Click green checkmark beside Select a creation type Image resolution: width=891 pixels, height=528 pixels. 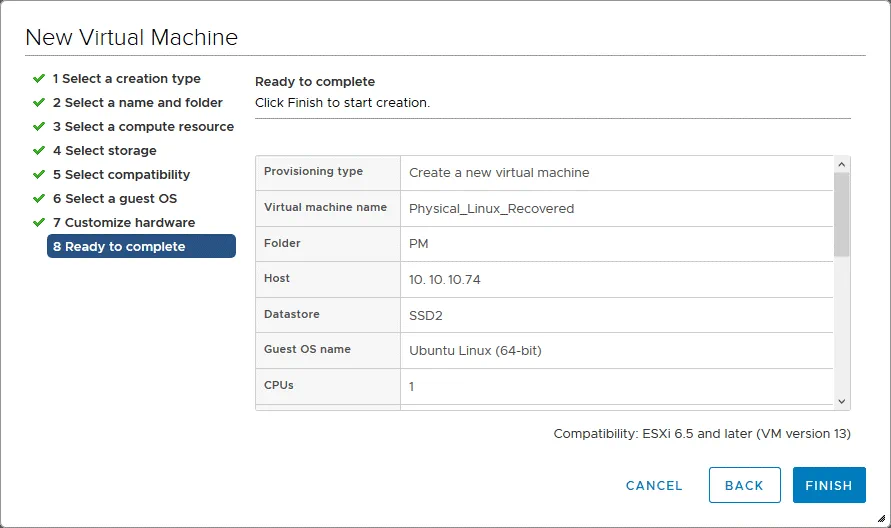[x=39, y=78]
